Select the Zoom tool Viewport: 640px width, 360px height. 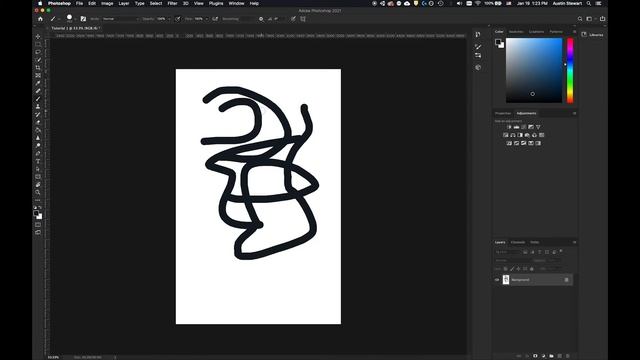pyautogui.click(x=38, y=192)
